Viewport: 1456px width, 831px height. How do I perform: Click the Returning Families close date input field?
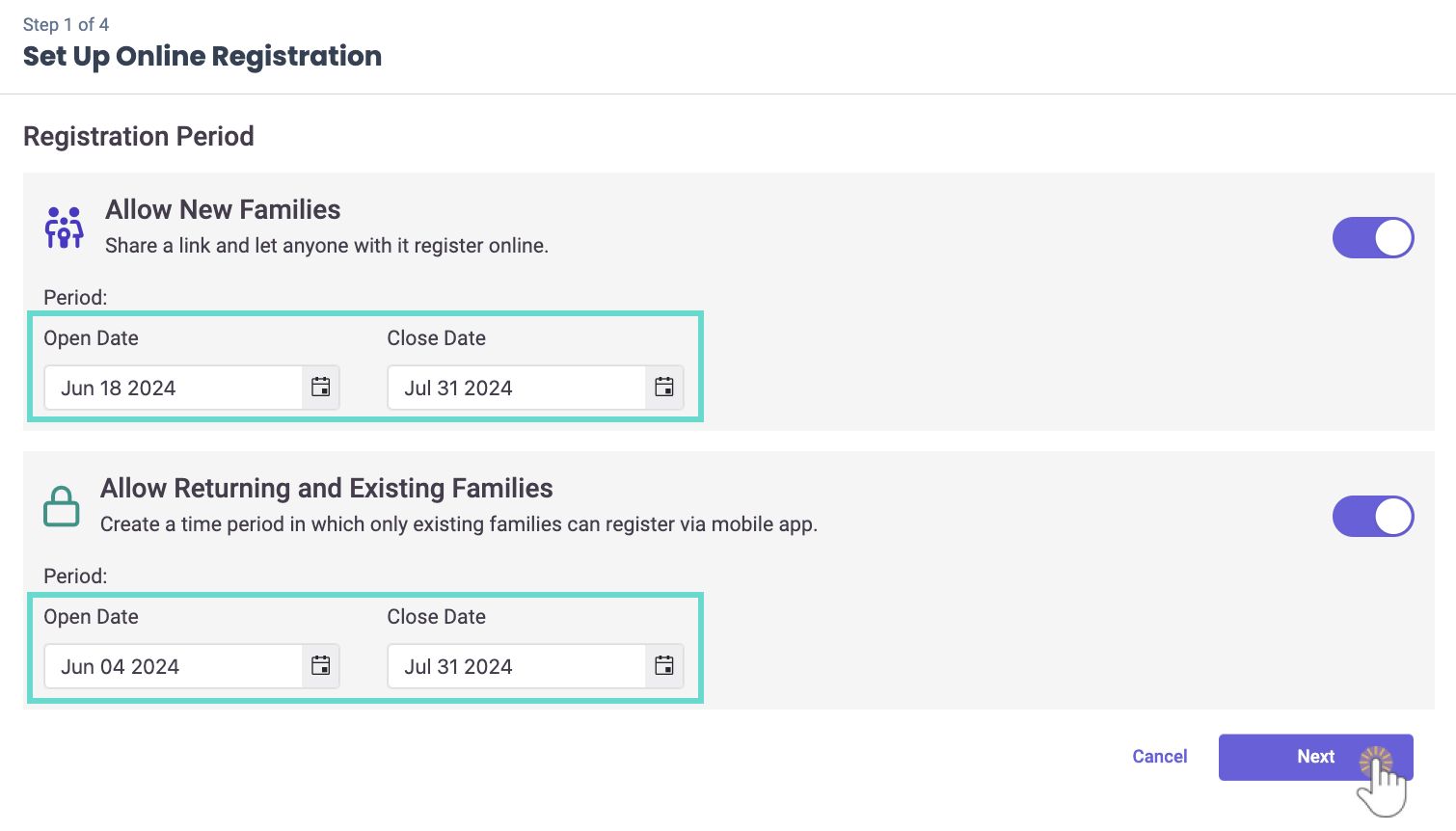(516, 666)
